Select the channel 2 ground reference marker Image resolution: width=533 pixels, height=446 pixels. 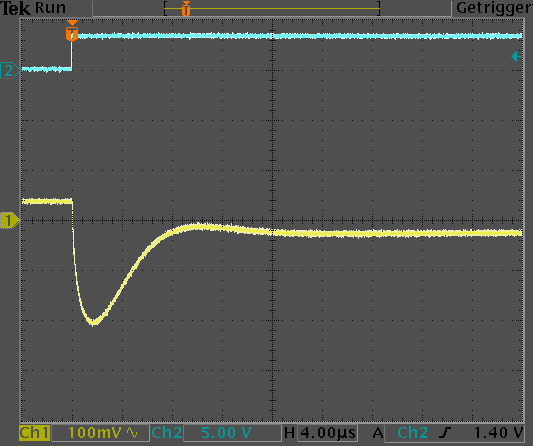[x=10, y=70]
